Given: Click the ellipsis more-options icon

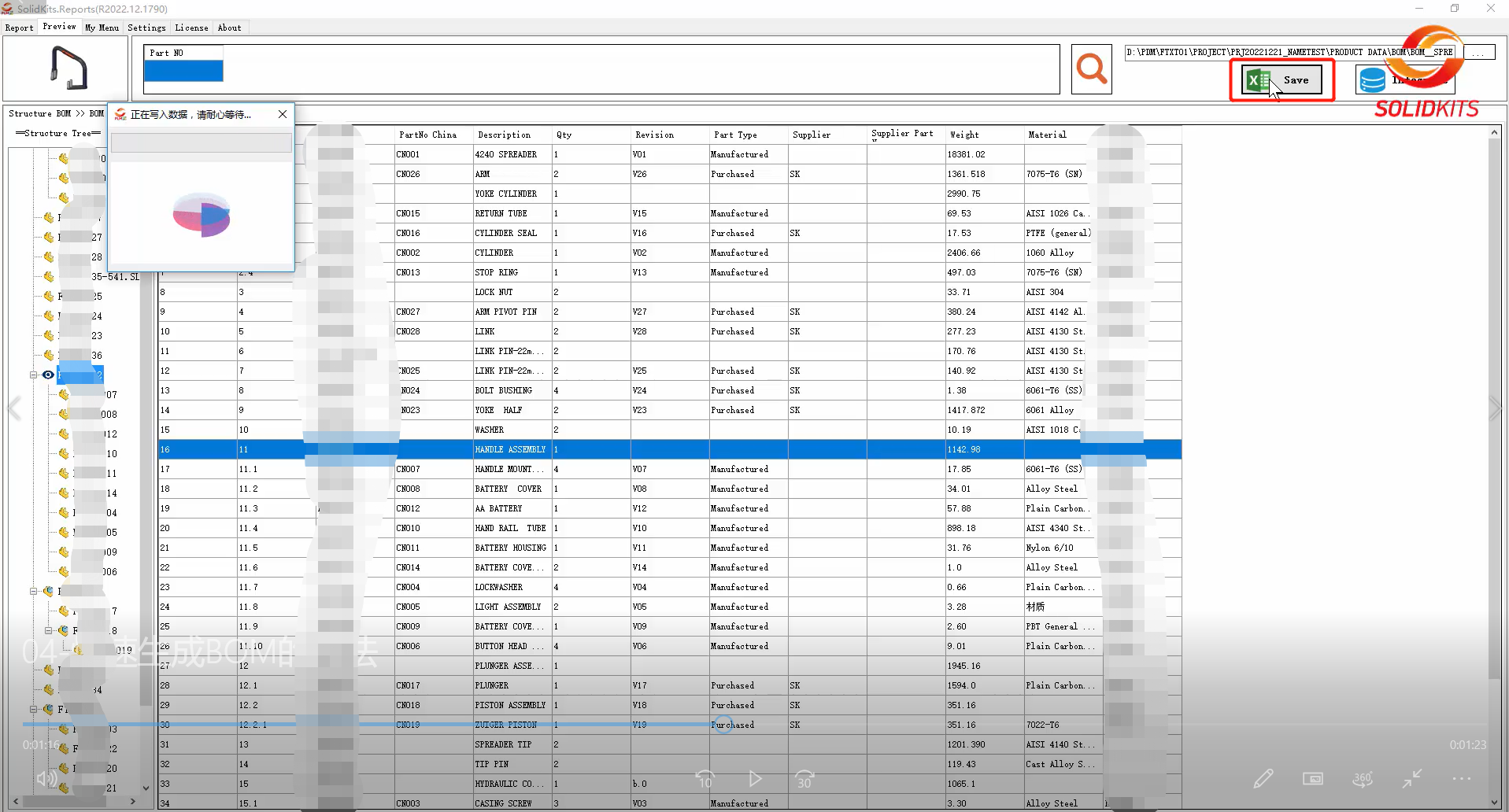Looking at the screenshot, I should [x=1462, y=778].
